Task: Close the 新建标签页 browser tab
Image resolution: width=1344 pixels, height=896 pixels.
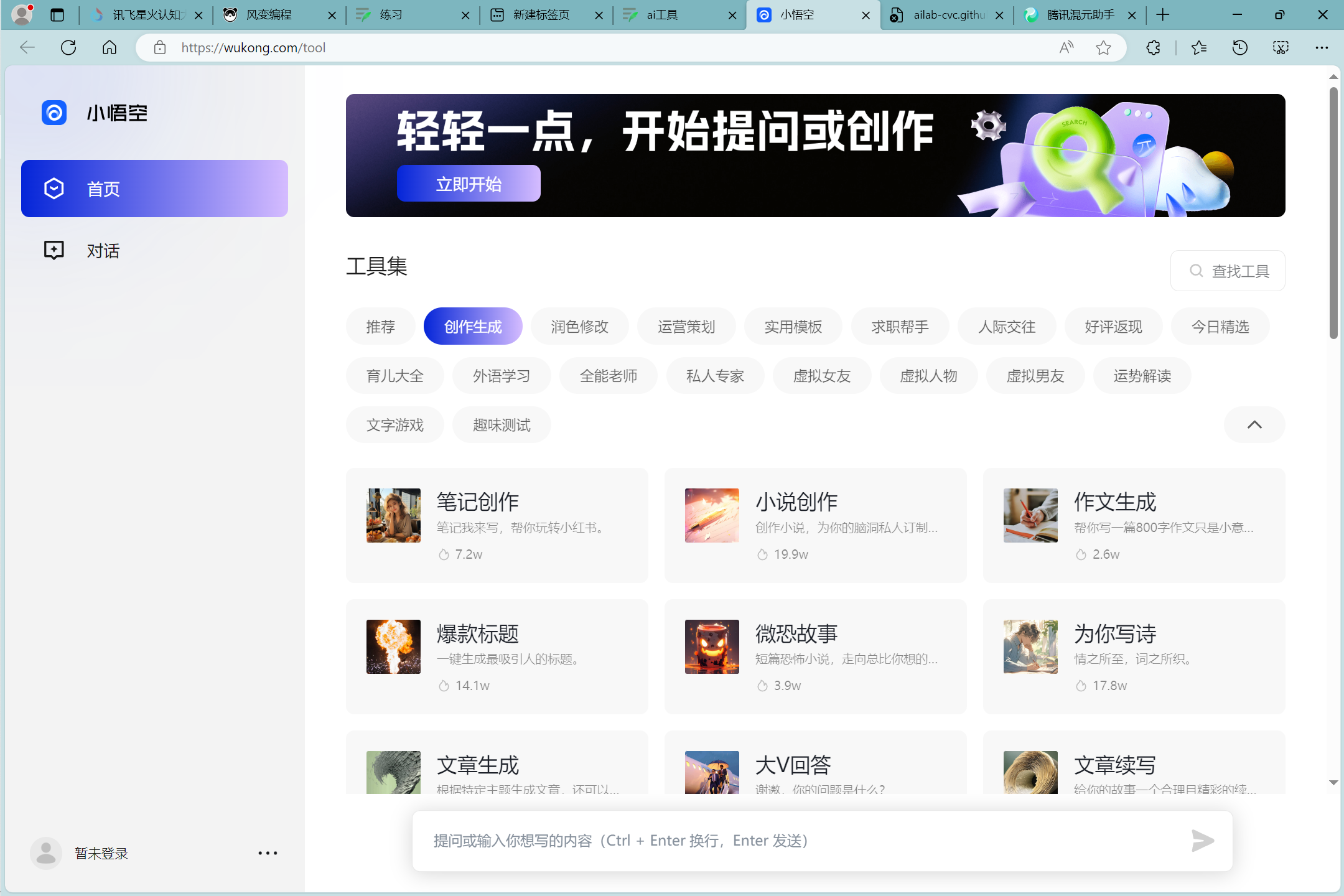Action: click(599, 15)
